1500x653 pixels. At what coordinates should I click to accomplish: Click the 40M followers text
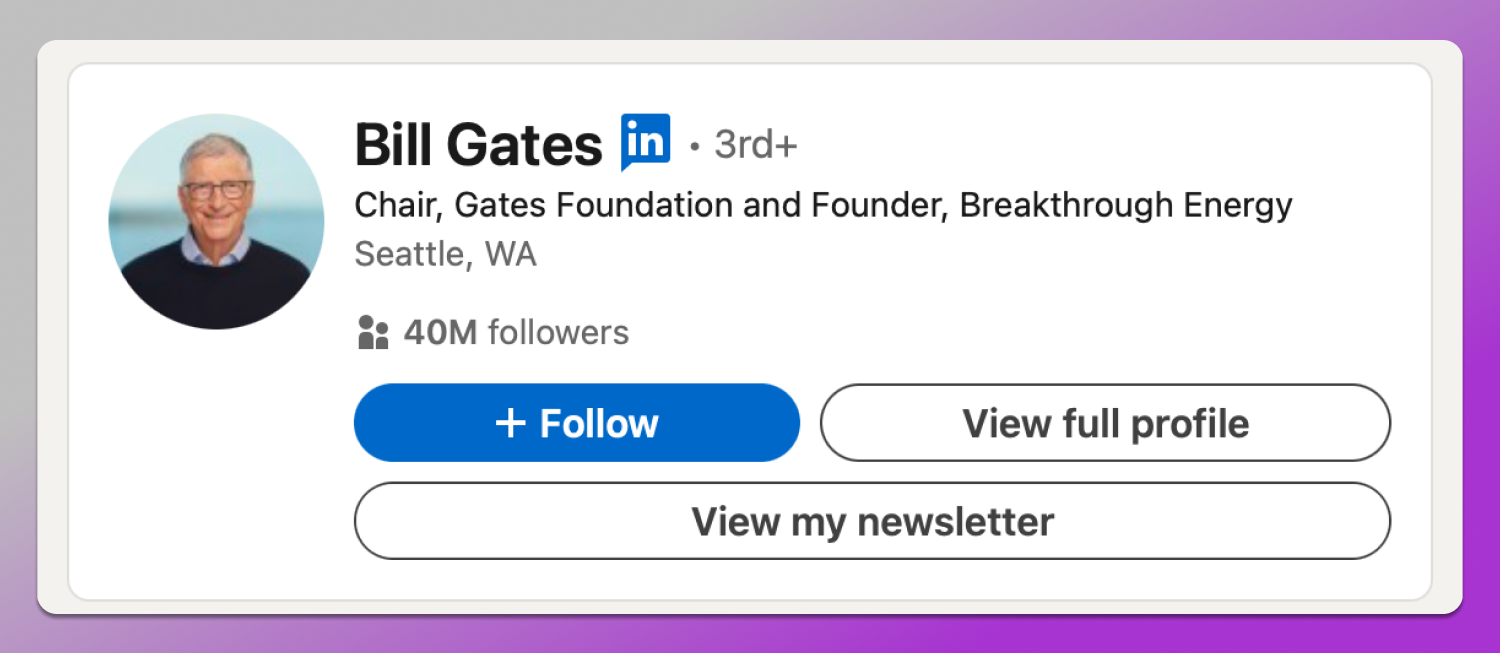[515, 331]
